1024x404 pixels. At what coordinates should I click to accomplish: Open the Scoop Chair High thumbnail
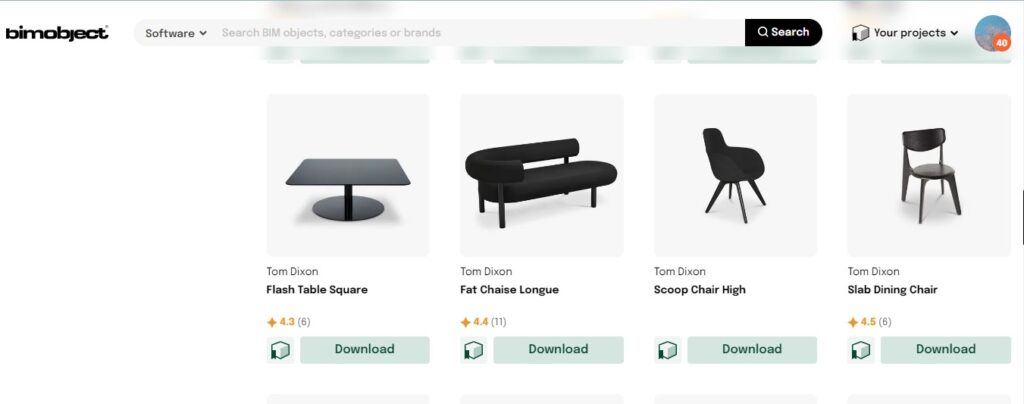(x=735, y=175)
